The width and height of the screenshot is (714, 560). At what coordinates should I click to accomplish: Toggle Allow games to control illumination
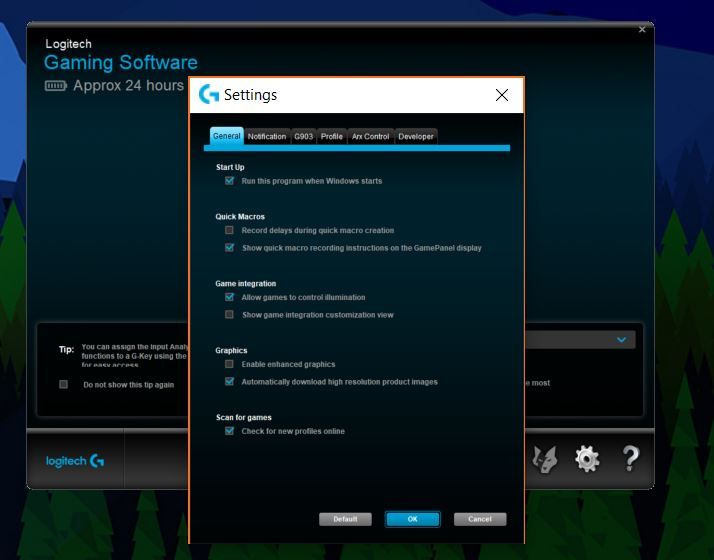(230, 297)
